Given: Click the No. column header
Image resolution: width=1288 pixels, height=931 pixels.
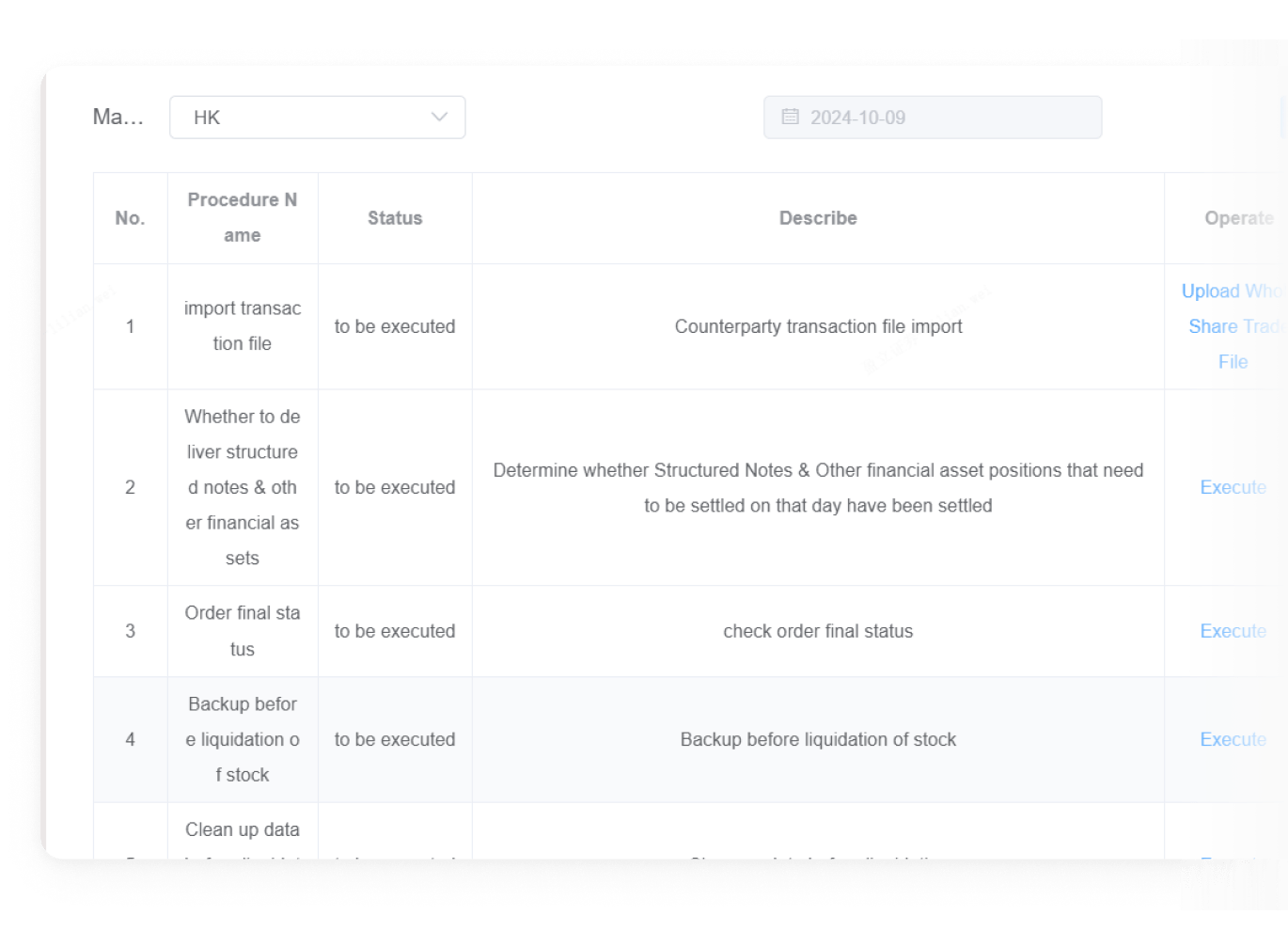Looking at the screenshot, I should [130, 218].
